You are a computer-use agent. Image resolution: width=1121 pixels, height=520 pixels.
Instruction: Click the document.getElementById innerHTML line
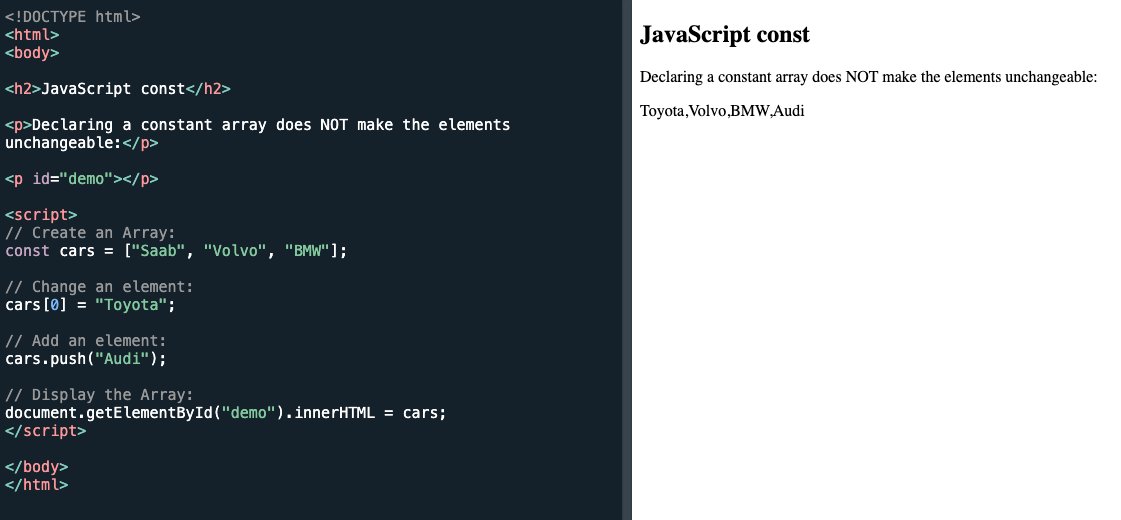tap(226, 413)
